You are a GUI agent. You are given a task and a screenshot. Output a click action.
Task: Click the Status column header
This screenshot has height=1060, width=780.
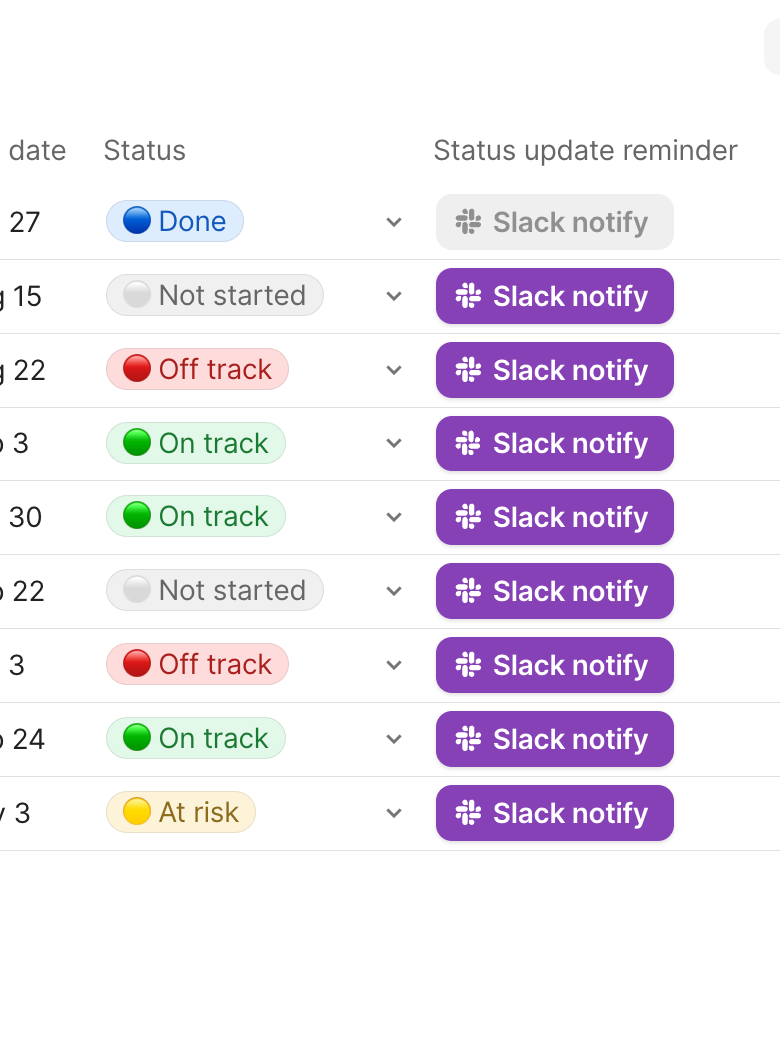click(145, 151)
